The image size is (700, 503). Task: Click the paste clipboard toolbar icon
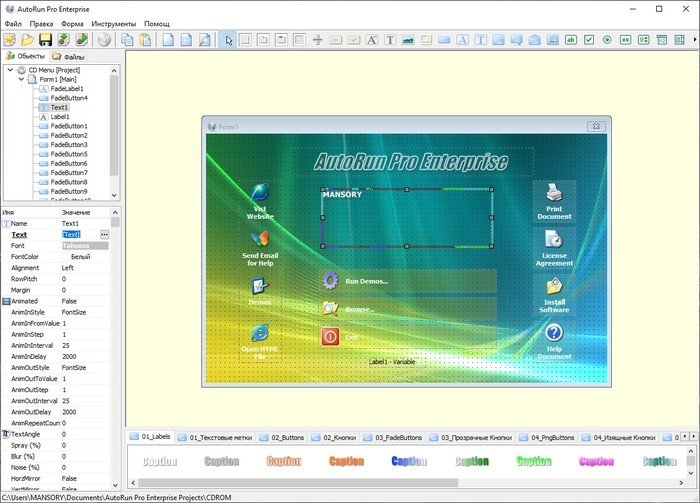(145, 40)
